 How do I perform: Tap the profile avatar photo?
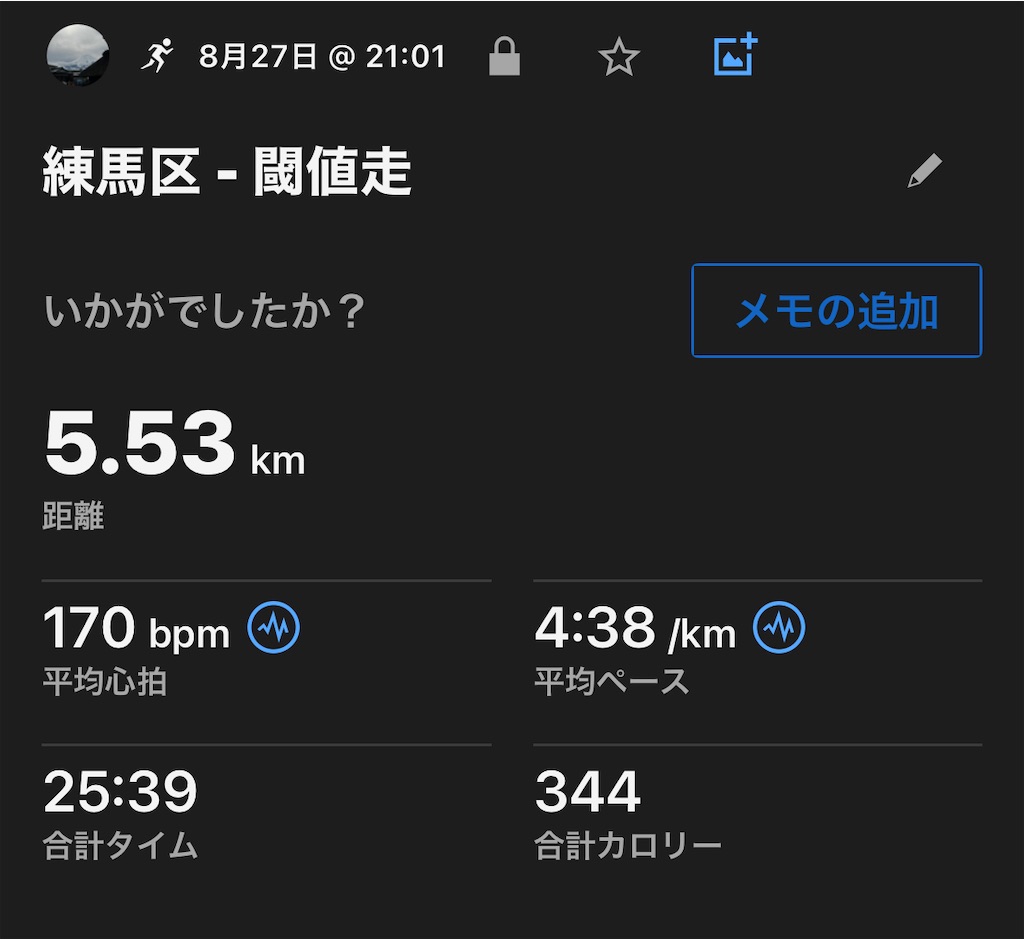click(78, 56)
